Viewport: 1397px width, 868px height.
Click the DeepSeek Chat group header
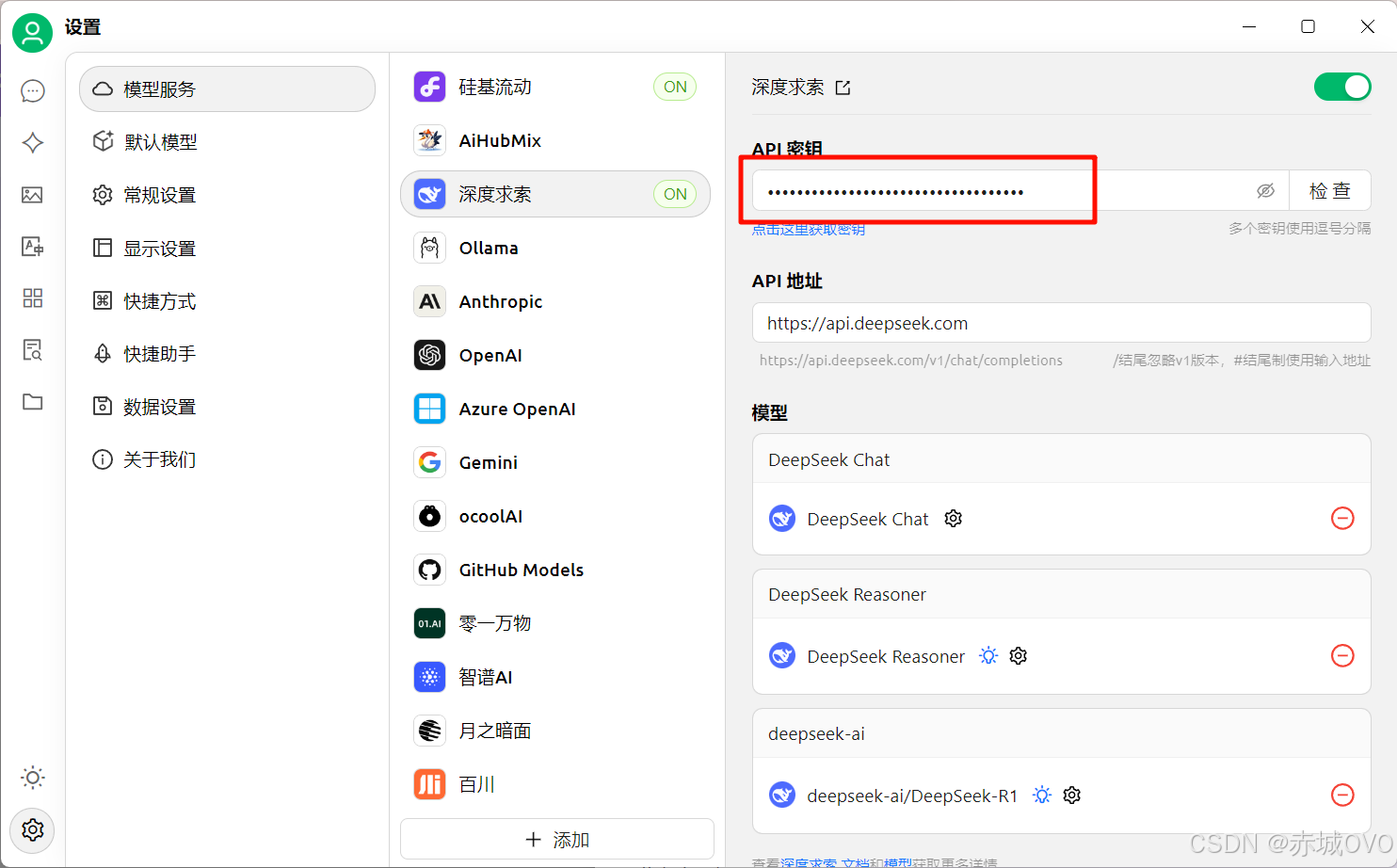(1061, 459)
